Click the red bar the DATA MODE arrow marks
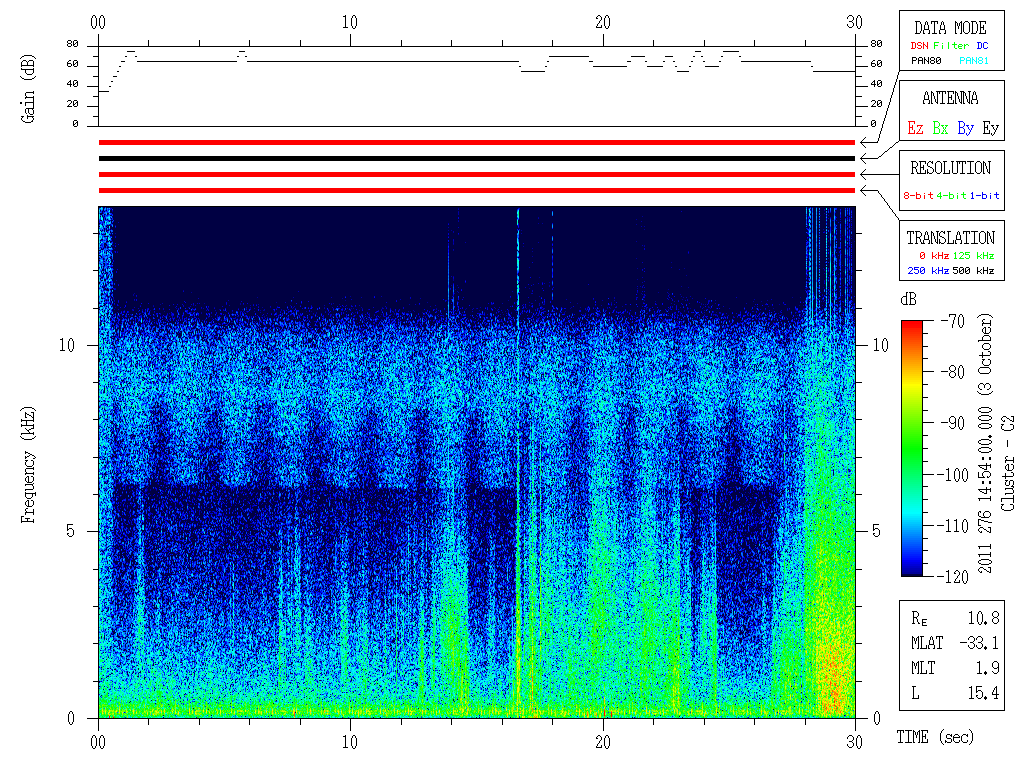This screenshot has height=768, width=1024. click(x=477, y=142)
